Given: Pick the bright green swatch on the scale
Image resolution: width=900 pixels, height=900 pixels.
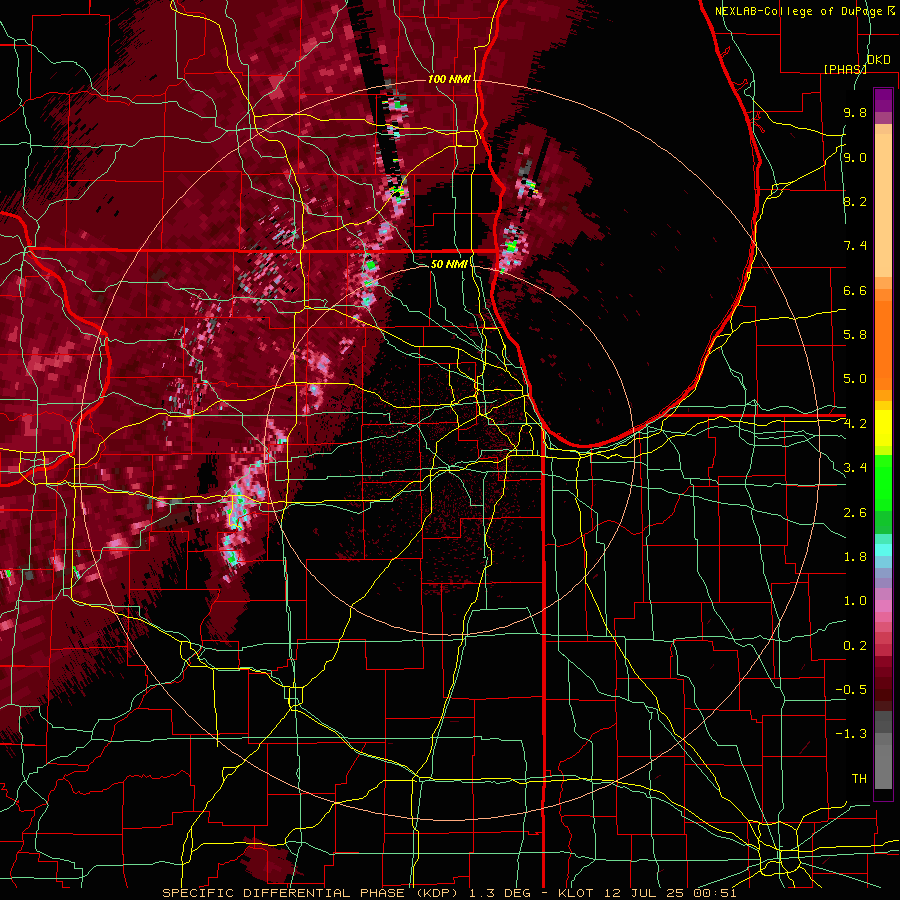Looking at the screenshot, I should coord(883,483).
